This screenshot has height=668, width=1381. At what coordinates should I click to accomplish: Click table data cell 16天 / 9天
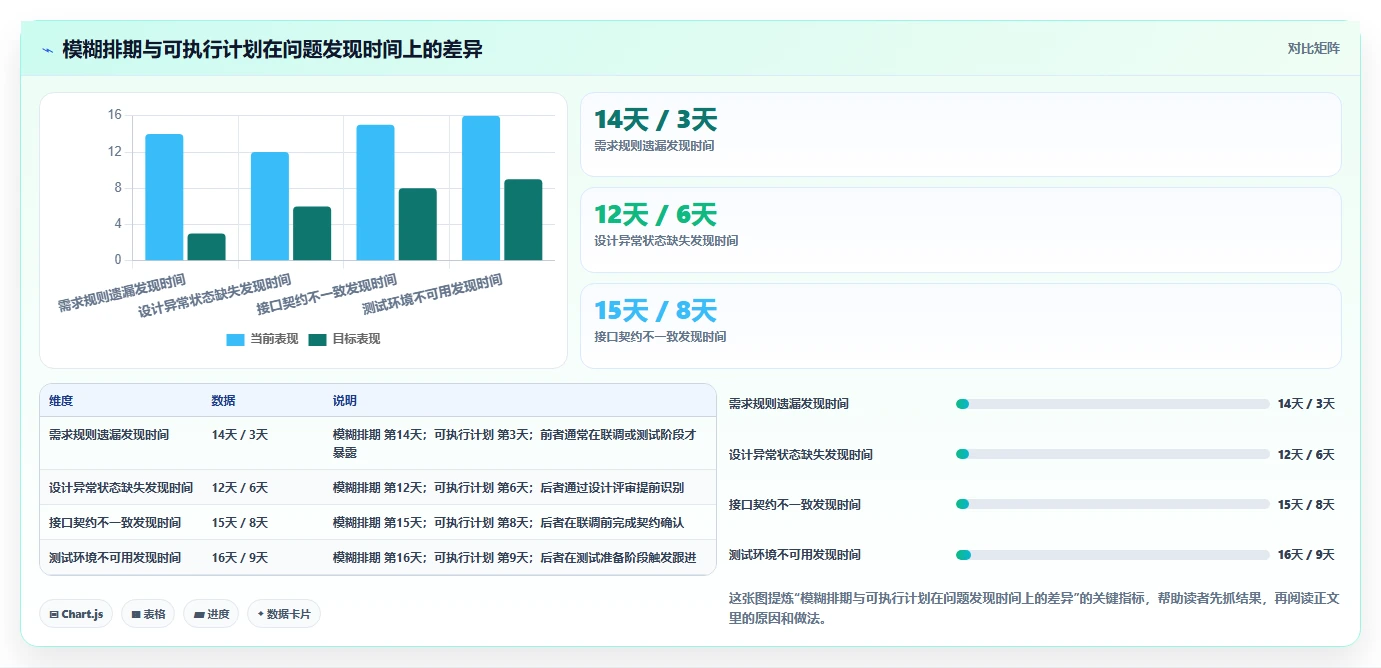click(x=240, y=557)
